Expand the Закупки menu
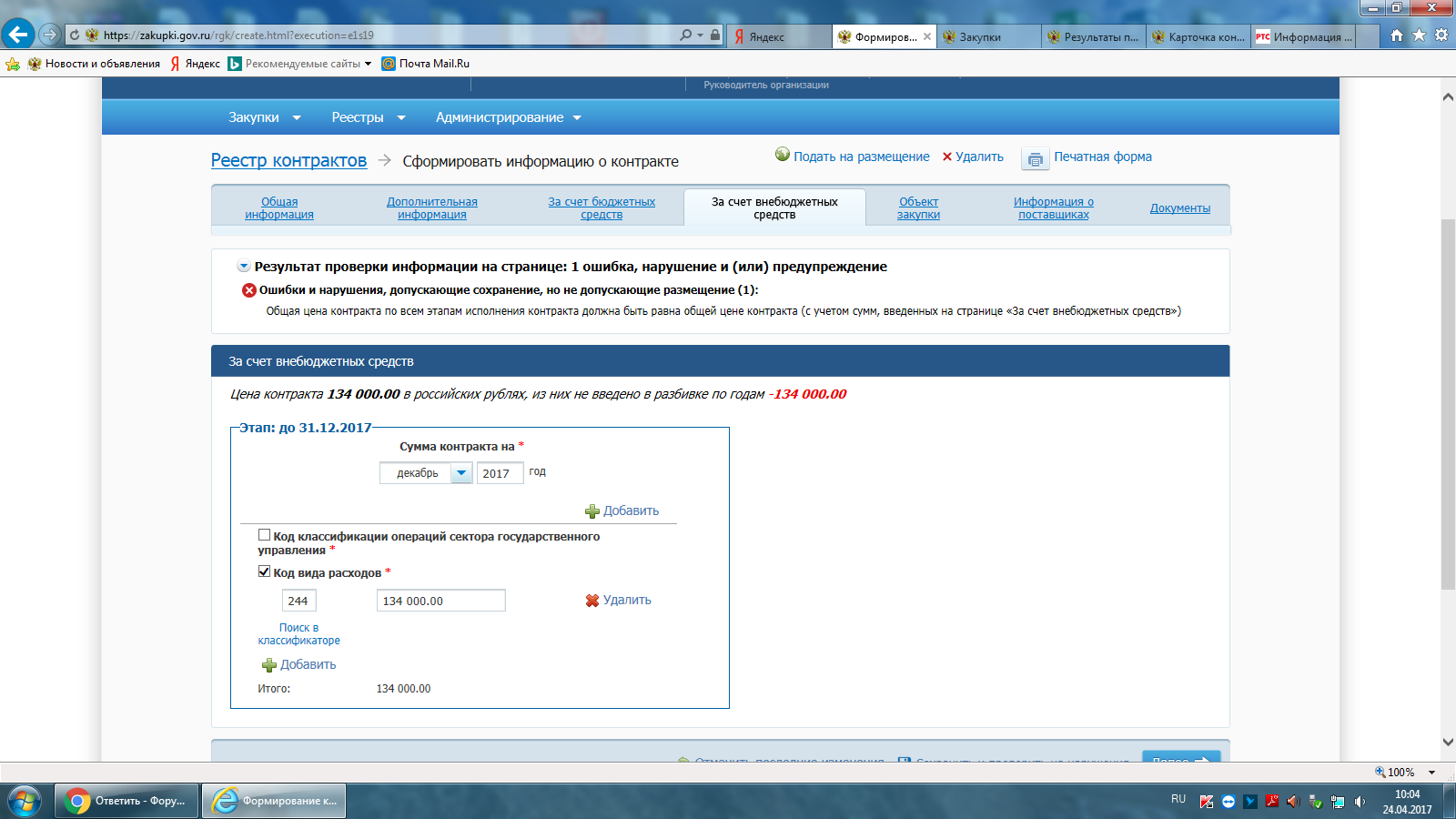The width and height of the screenshot is (1456, 819). pyautogui.click(x=264, y=117)
